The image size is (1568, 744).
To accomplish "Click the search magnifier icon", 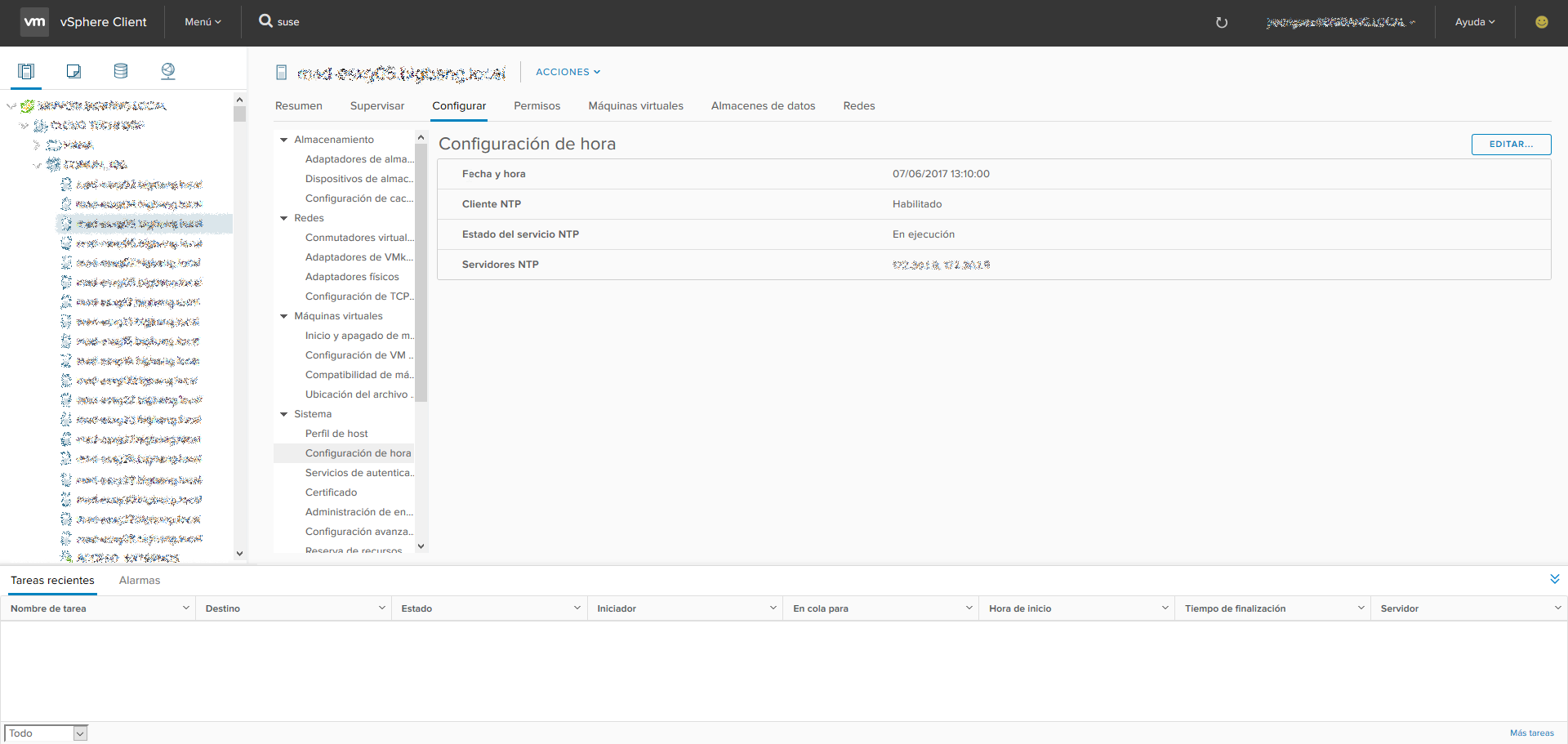I will pos(265,21).
